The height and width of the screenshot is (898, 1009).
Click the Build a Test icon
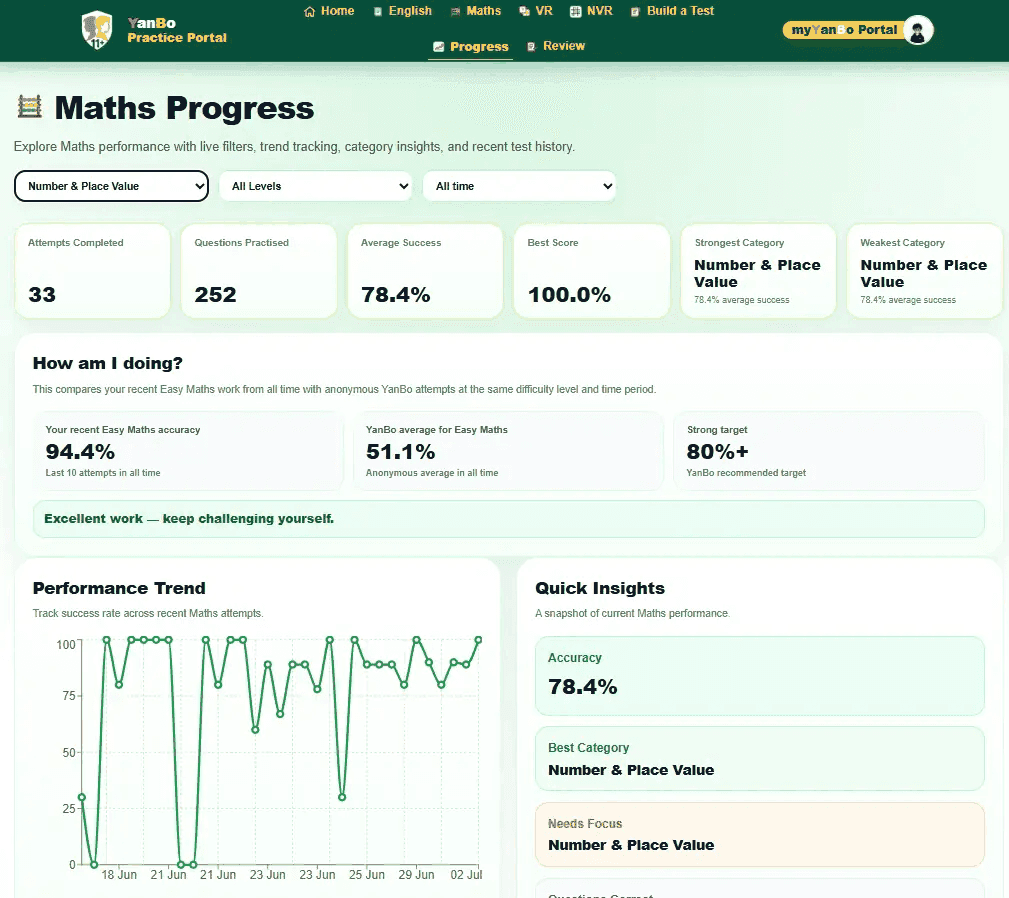click(635, 12)
